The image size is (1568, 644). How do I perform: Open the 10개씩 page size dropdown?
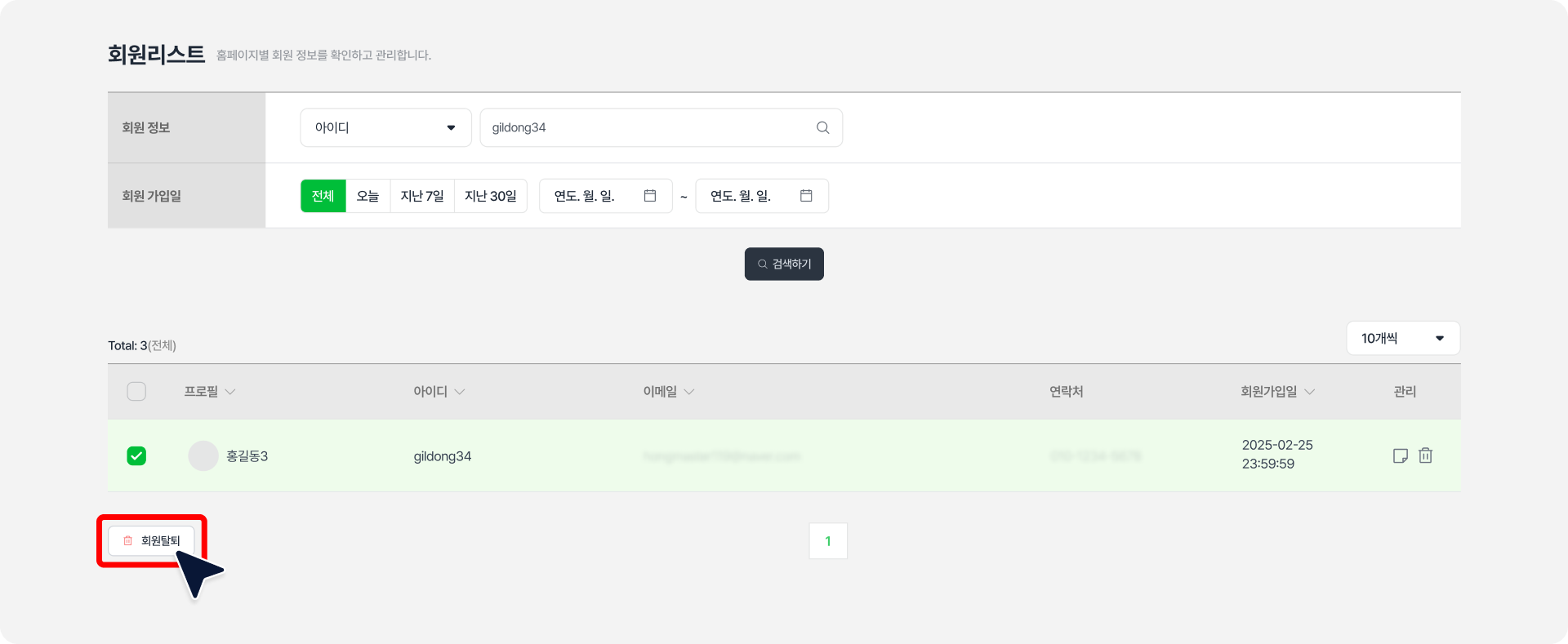pyautogui.click(x=1402, y=338)
